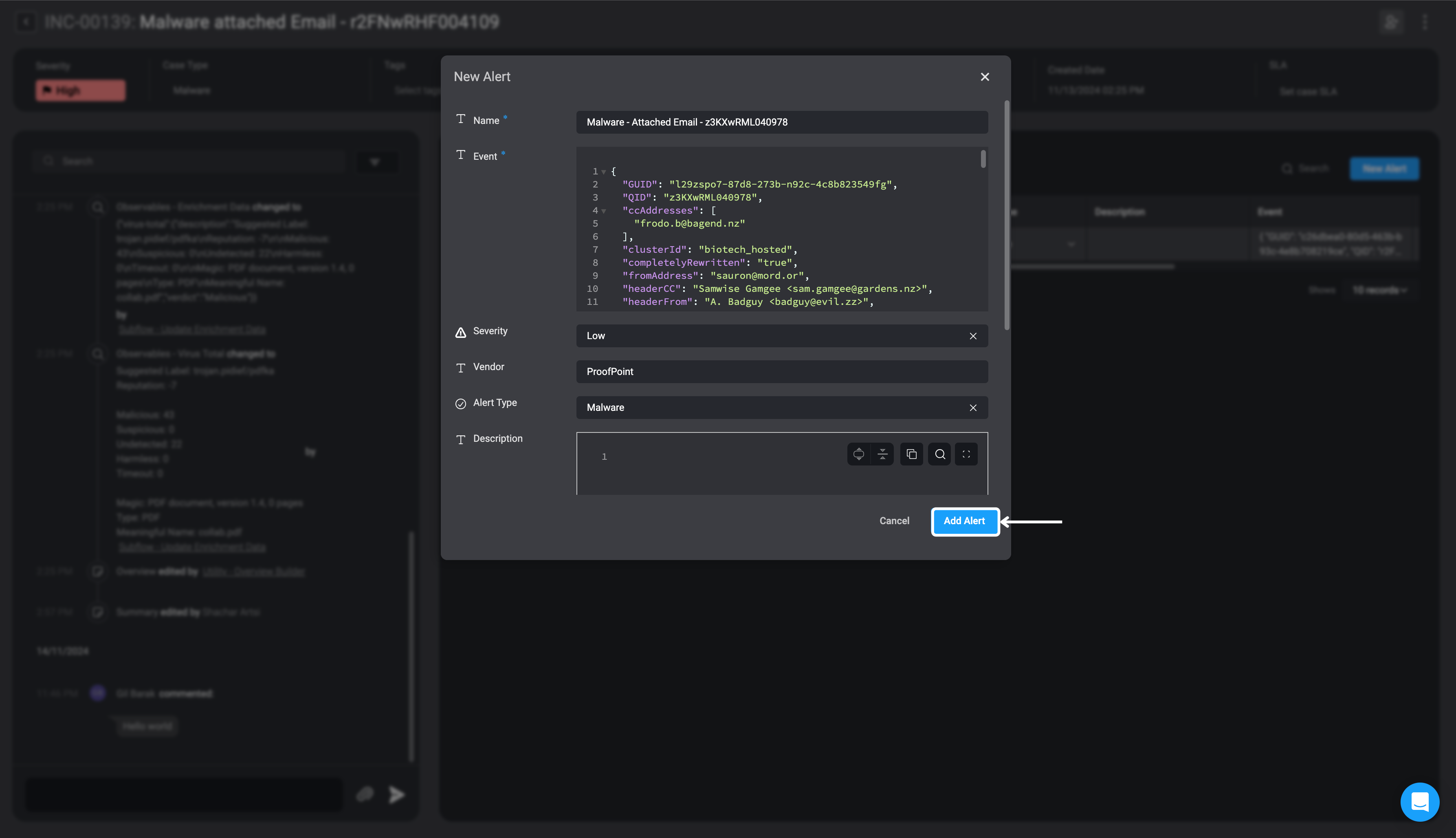Screen dimensions: 1456x838
Task: Open search in the Description editor
Action: click(939, 454)
